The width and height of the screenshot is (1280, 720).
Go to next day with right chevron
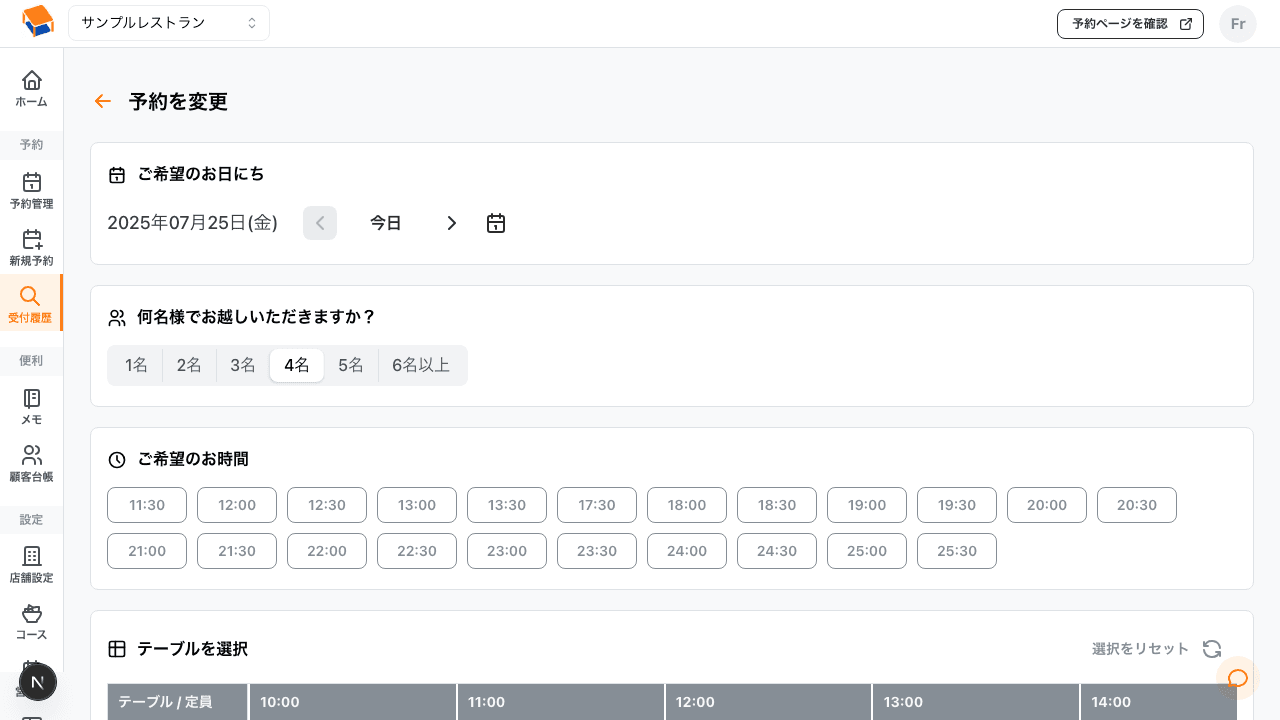(452, 223)
